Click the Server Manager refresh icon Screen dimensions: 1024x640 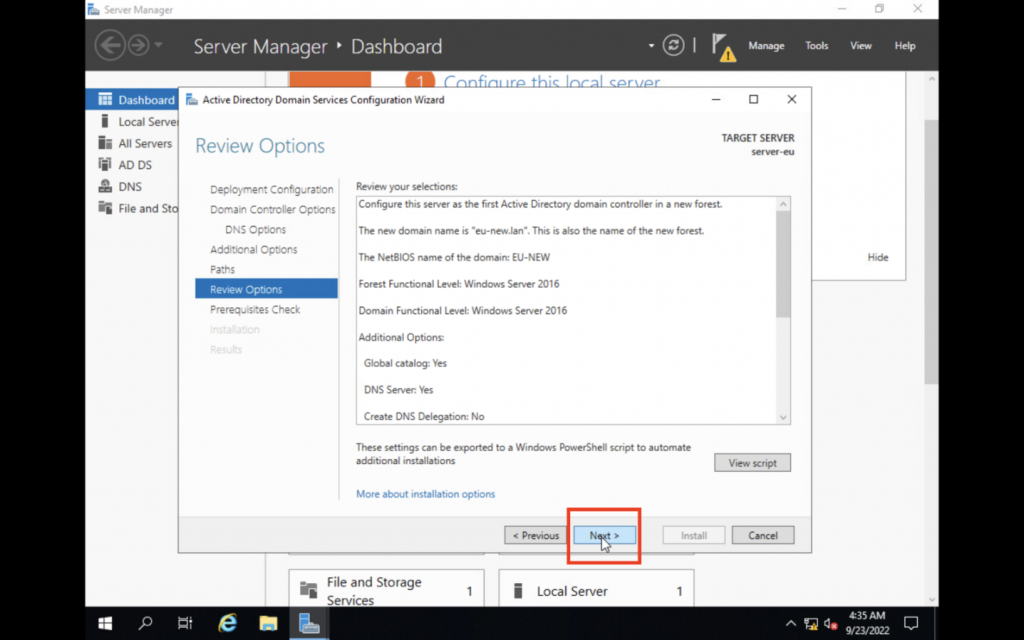tap(674, 45)
